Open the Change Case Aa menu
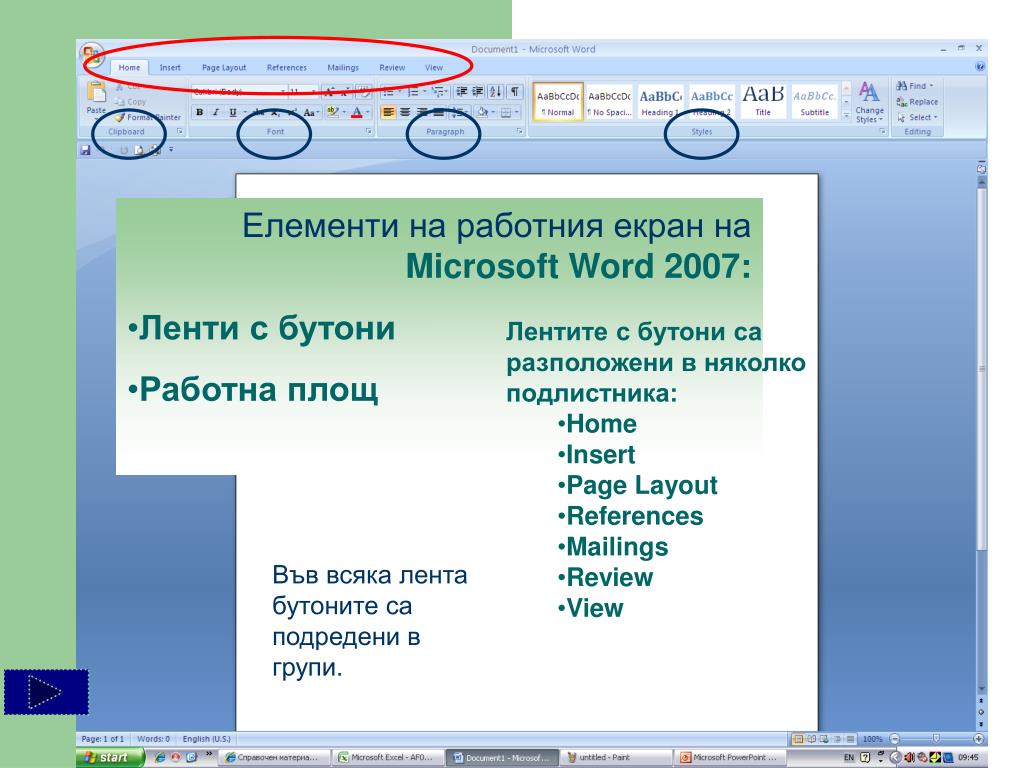The height and width of the screenshot is (768, 1024). click(311, 112)
